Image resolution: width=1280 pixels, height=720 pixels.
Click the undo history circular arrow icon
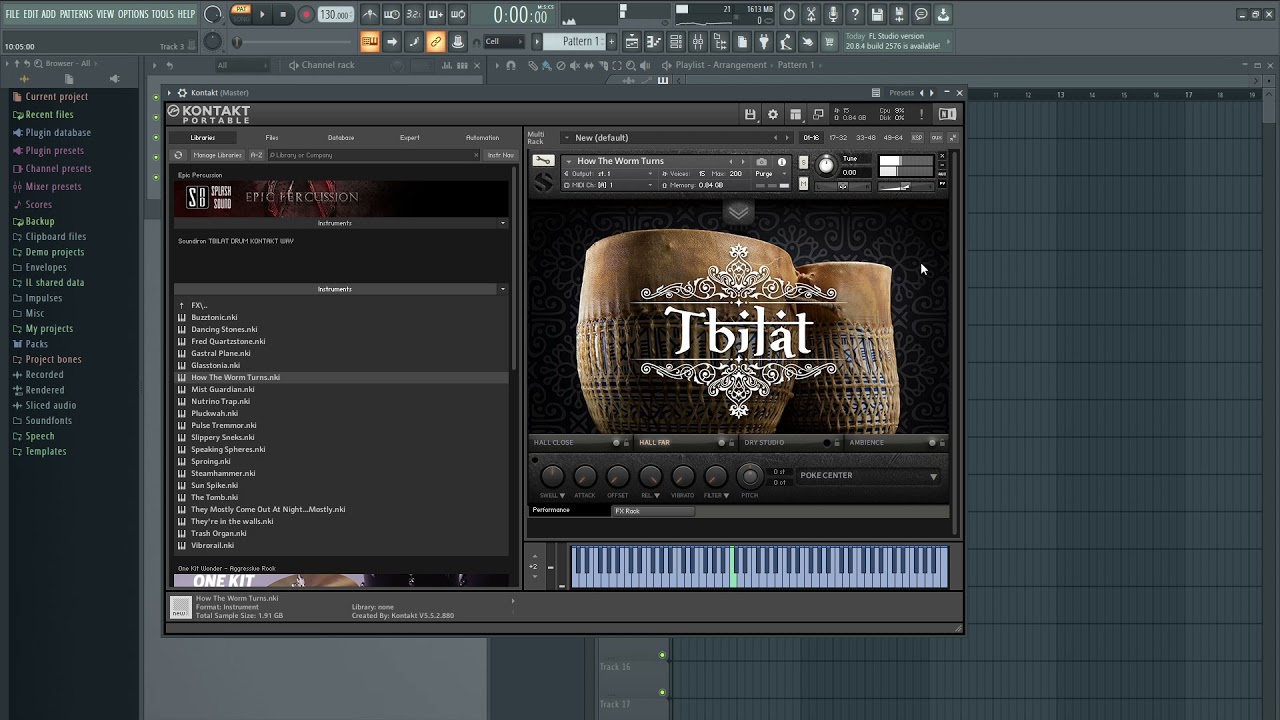click(x=789, y=14)
